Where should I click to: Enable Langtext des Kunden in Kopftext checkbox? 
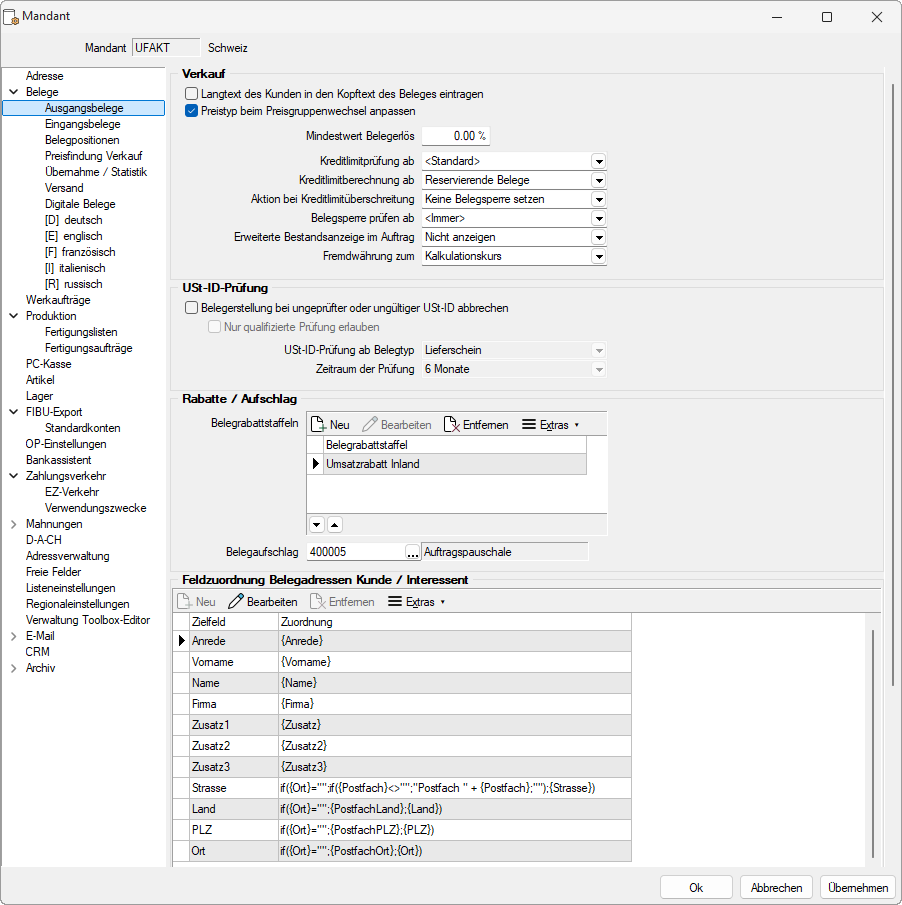[192, 94]
